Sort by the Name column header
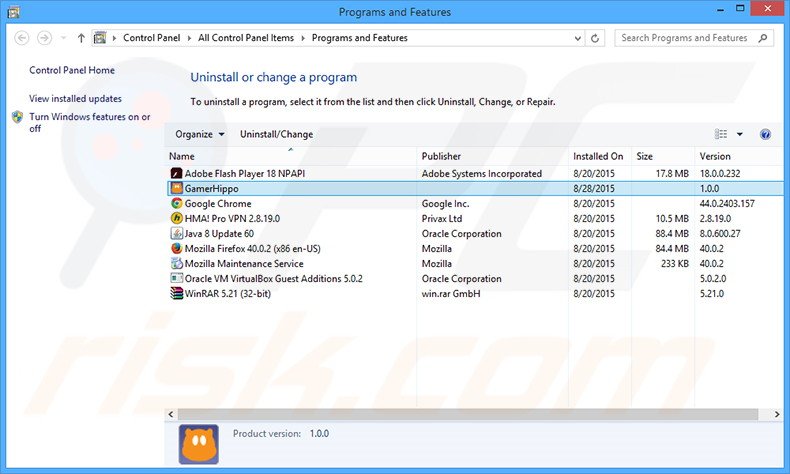790x474 pixels. (291, 156)
